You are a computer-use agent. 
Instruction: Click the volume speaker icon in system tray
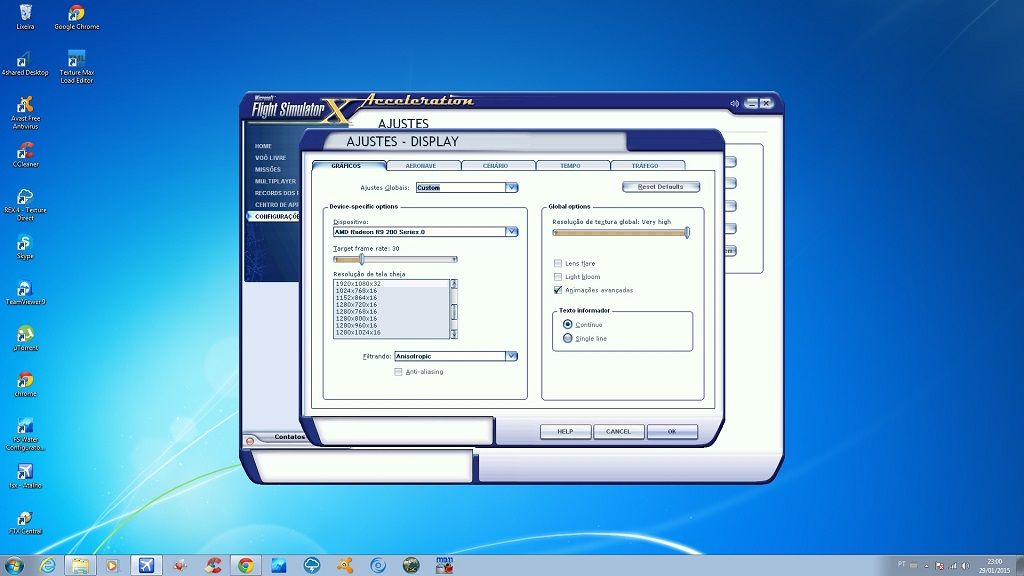[965, 566]
